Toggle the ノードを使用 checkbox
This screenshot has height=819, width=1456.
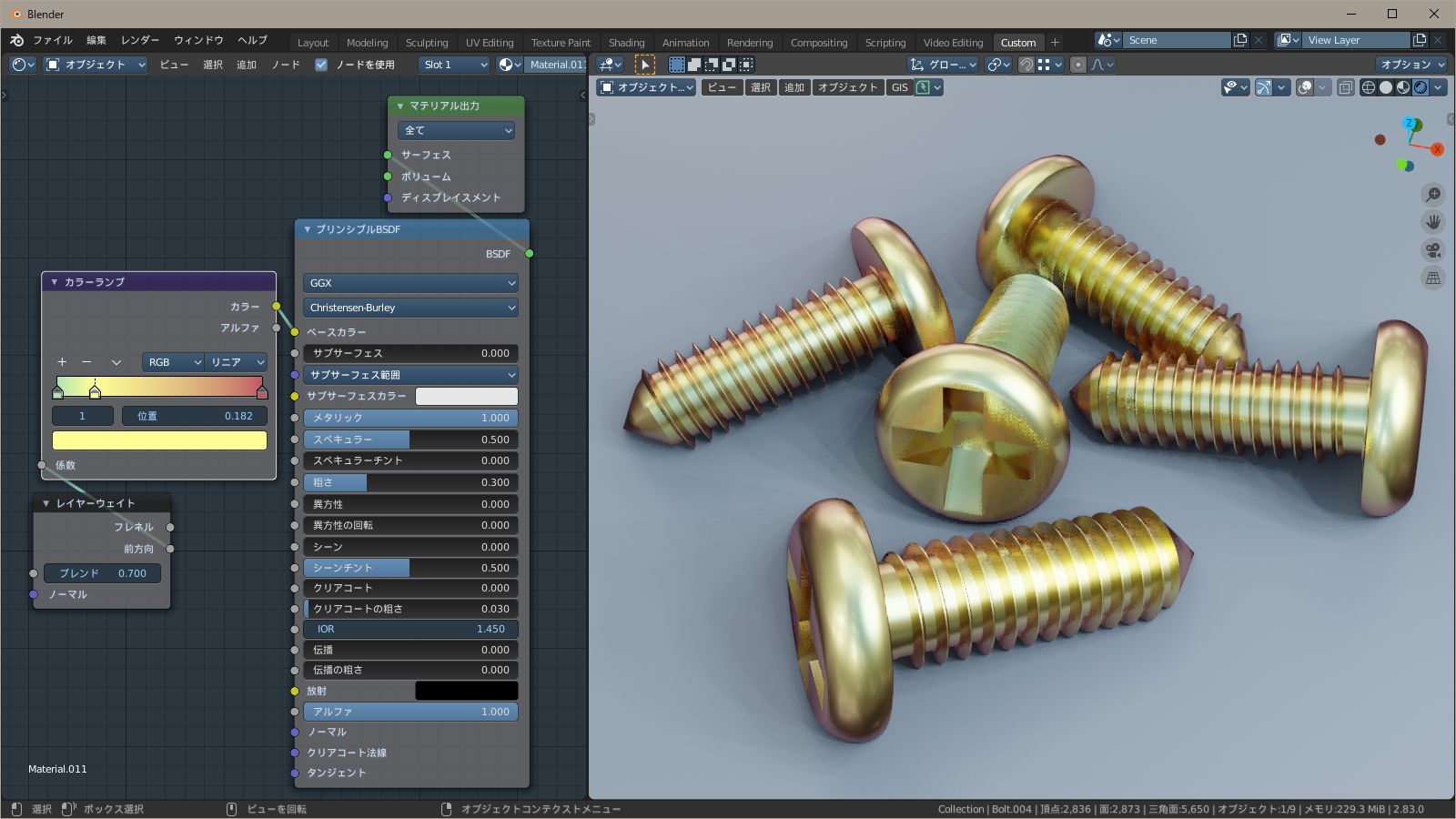321,65
